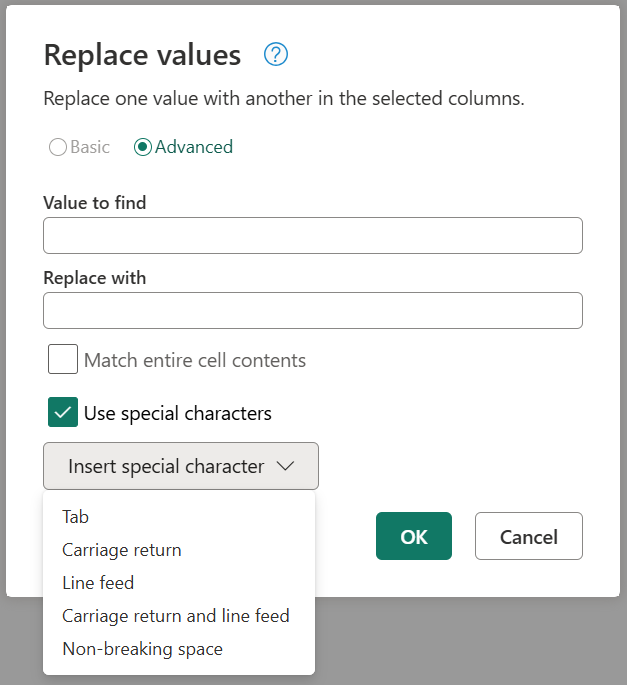Select the Basic radio button
This screenshot has width=627, height=685.
(x=58, y=147)
